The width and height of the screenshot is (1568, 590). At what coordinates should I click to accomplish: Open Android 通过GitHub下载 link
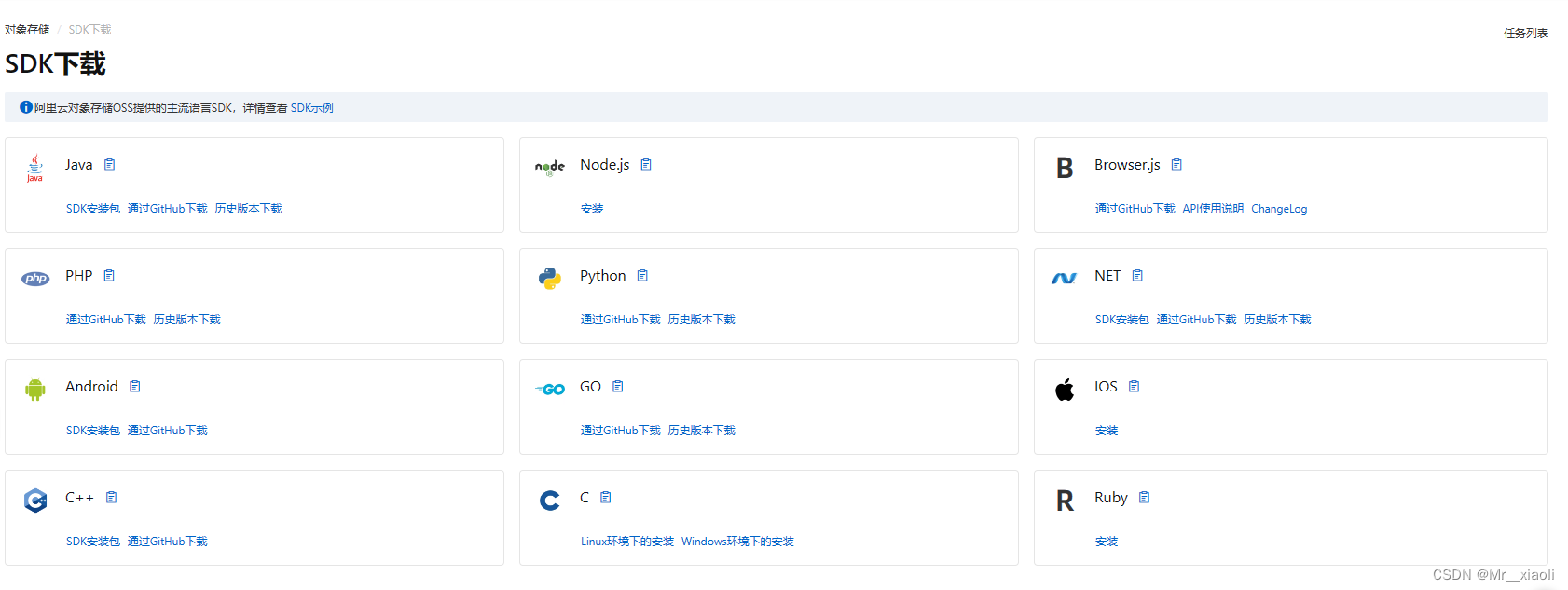click(168, 431)
